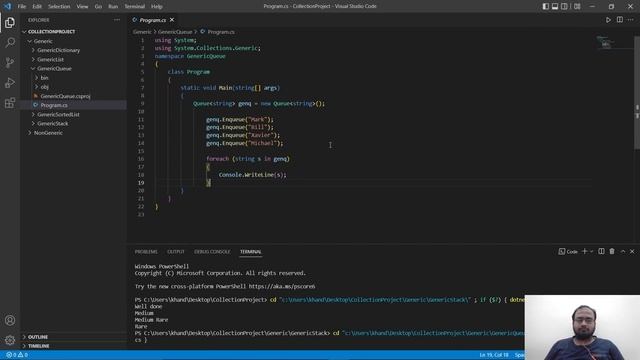Expand the NonGeneric folder
The width and height of the screenshot is (640, 360).
coord(48,133)
